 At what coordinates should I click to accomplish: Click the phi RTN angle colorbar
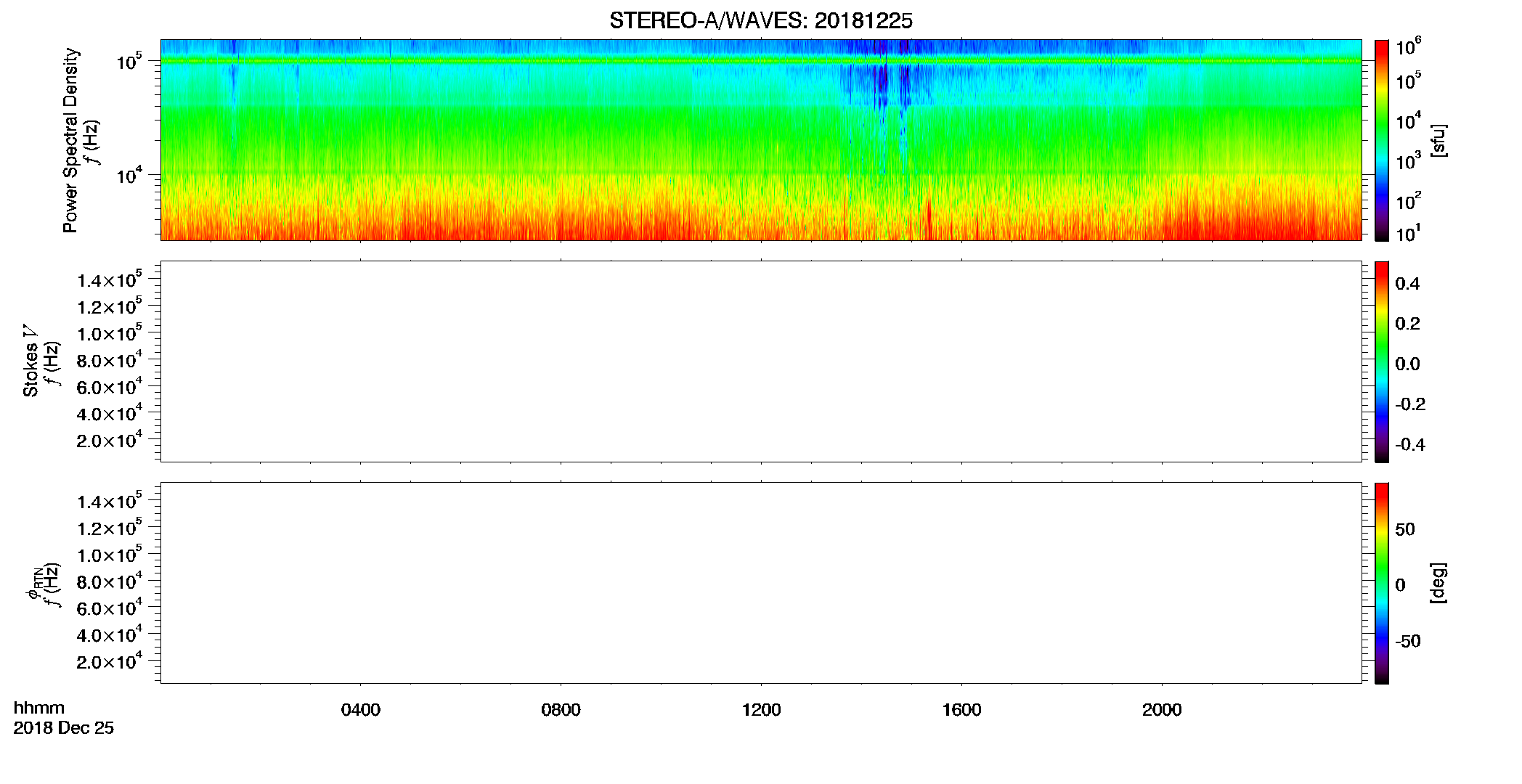1381,583
